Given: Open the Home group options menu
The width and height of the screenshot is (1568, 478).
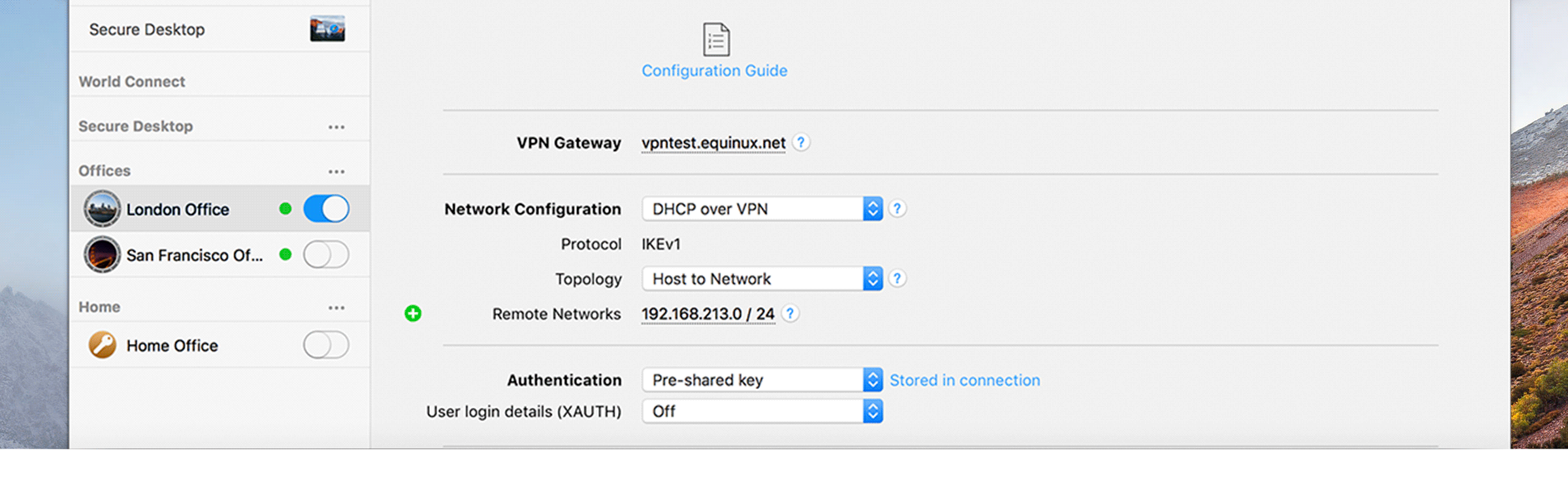Looking at the screenshot, I should click(x=336, y=307).
